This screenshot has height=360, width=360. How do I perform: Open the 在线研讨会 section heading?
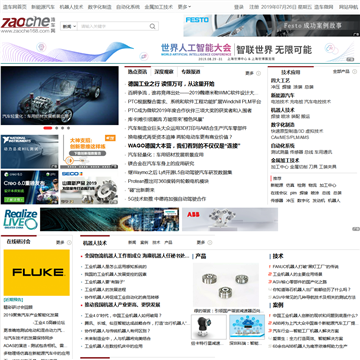tap(19, 241)
